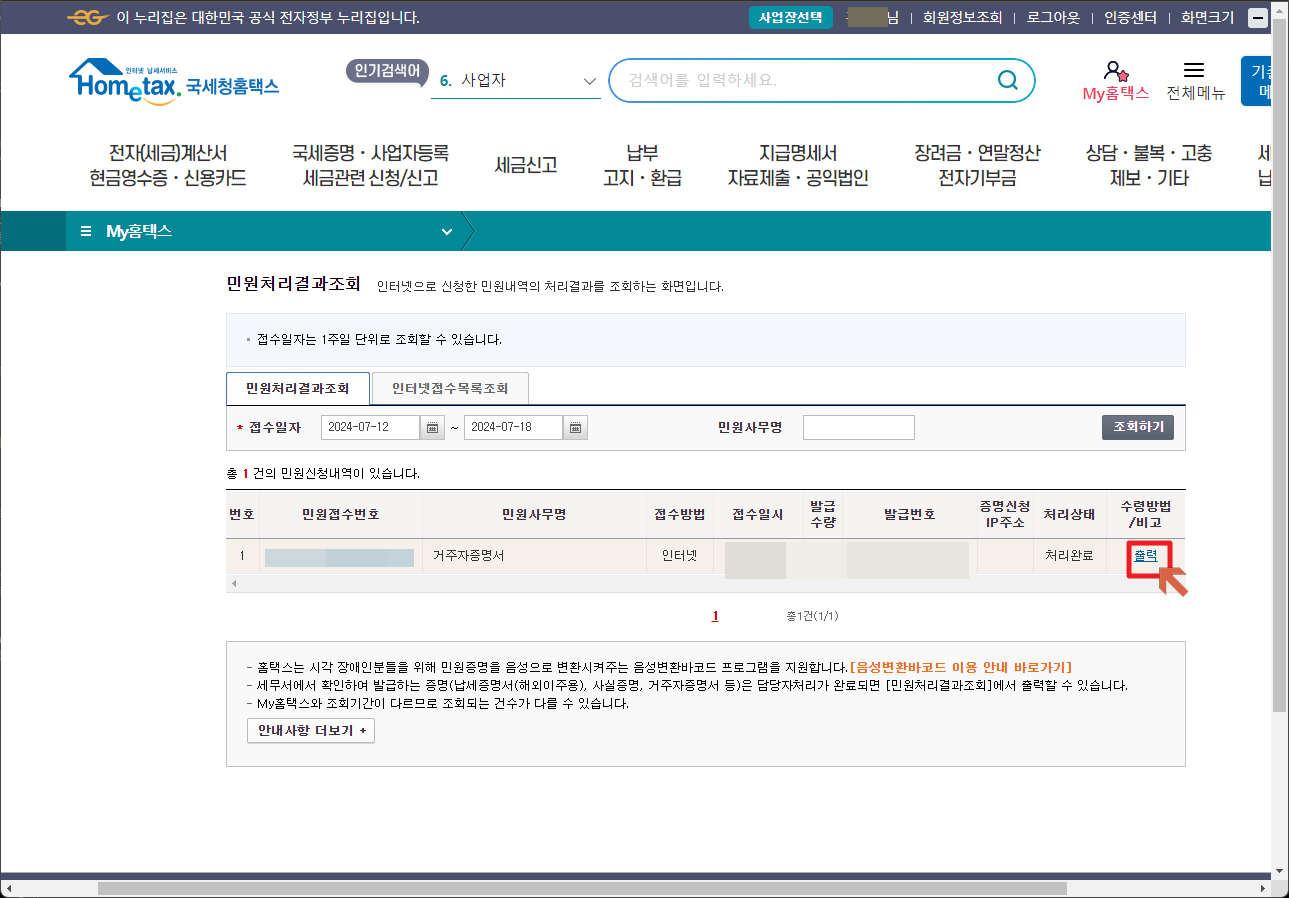The width and height of the screenshot is (1289, 898).
Task: Open My홈택스 via the person icon
Action: point(1113,70)
